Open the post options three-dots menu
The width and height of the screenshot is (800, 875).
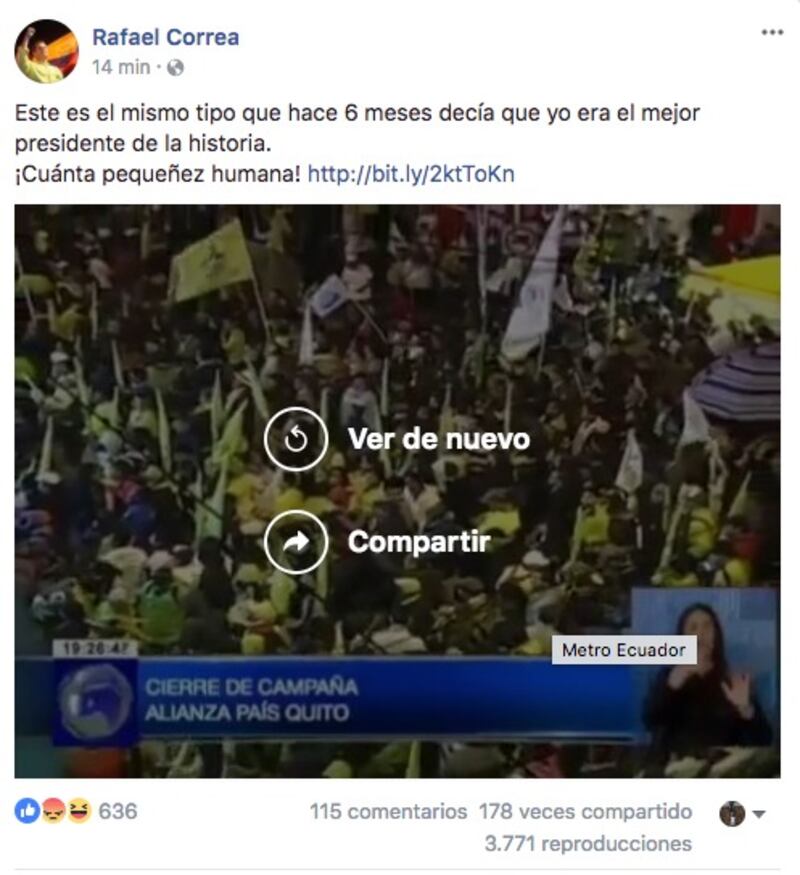[x=772, y=32]
